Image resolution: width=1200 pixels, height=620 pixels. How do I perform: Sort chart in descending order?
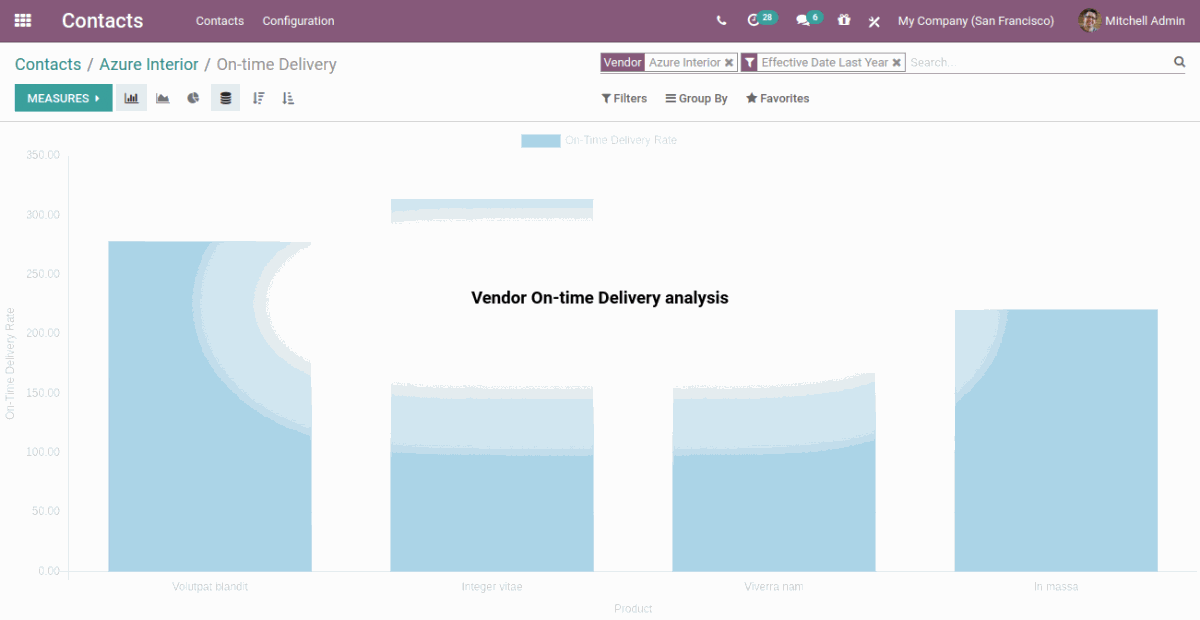[258, 98]
